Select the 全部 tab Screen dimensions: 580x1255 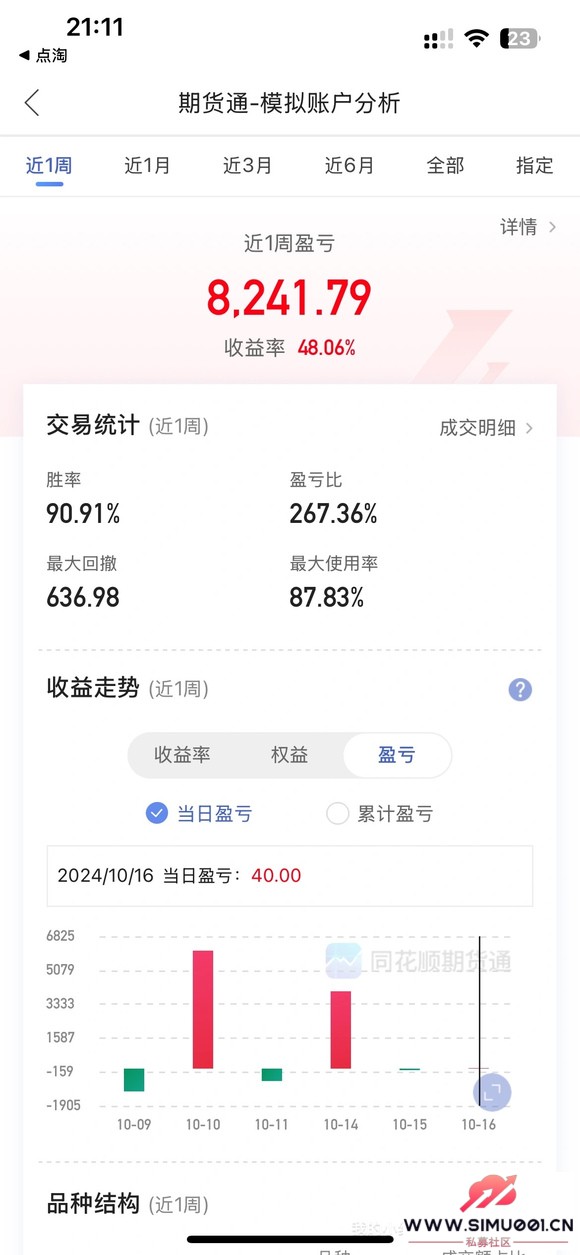click(445, 166)
